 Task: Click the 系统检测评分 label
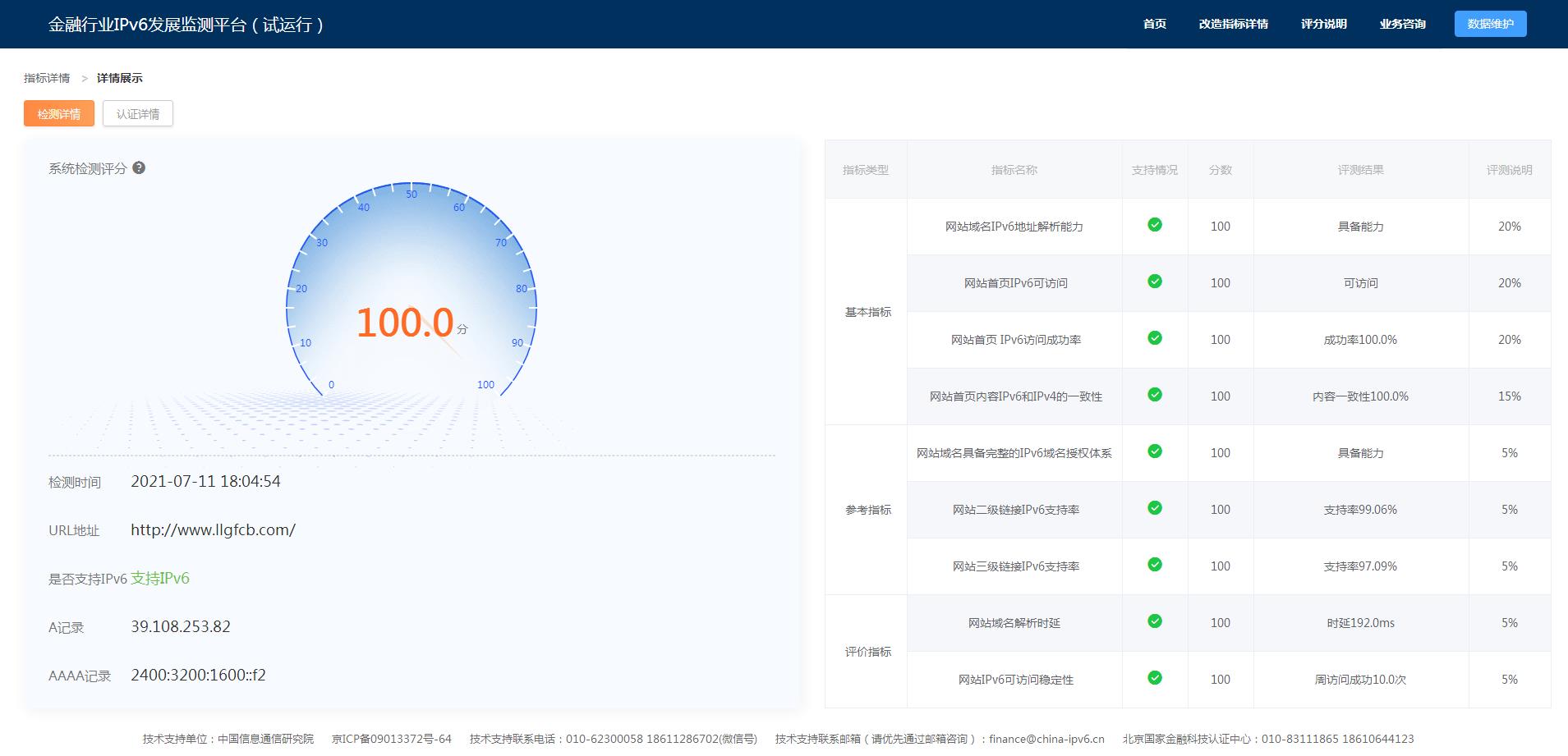coord(88,168)
